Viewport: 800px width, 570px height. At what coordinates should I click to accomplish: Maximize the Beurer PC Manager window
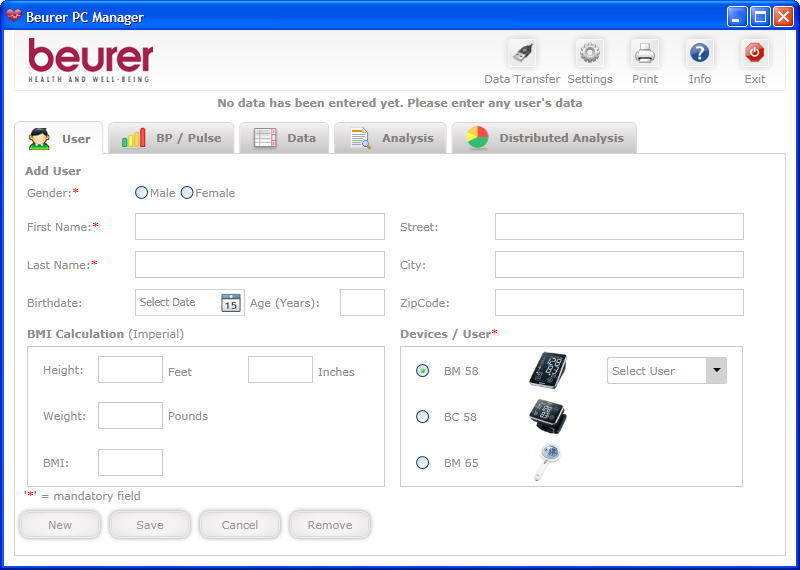click(x=760, y=16)
